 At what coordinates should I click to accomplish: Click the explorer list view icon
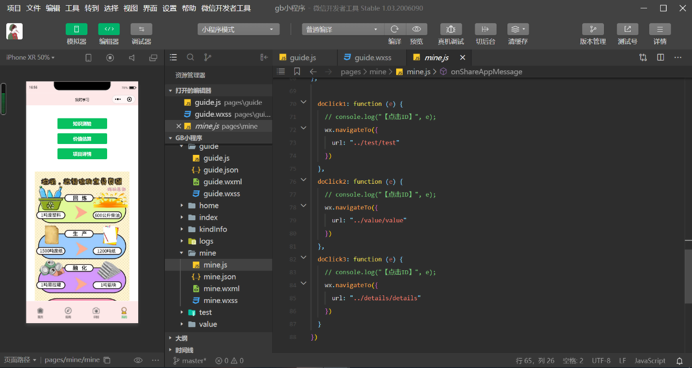tap(173, 57)
